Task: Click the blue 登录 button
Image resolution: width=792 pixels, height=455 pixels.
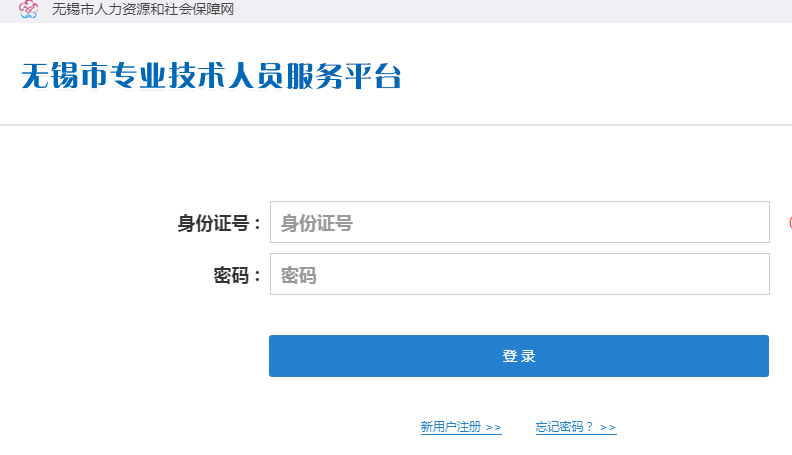Action: point(519,356)
